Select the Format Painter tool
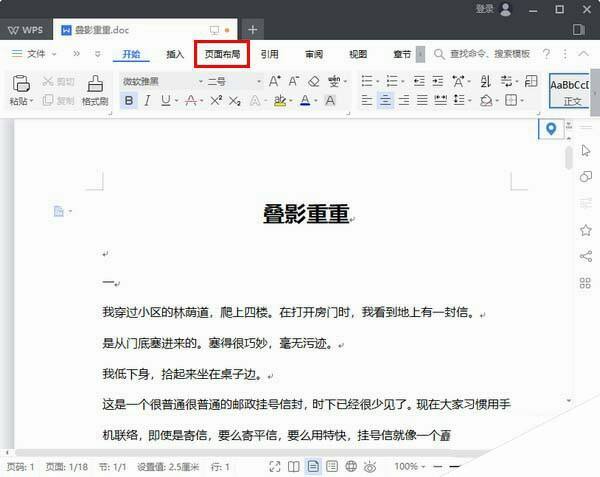 tap(95, 90)
